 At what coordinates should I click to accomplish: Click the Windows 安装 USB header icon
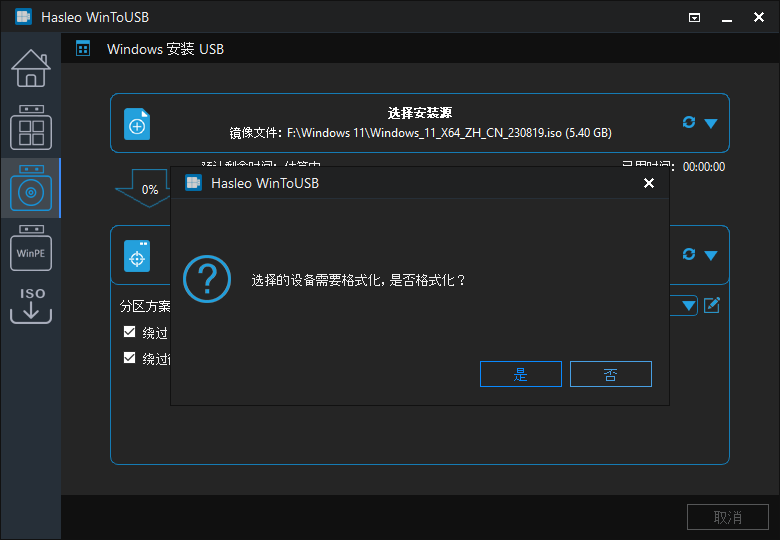[83, 49]
